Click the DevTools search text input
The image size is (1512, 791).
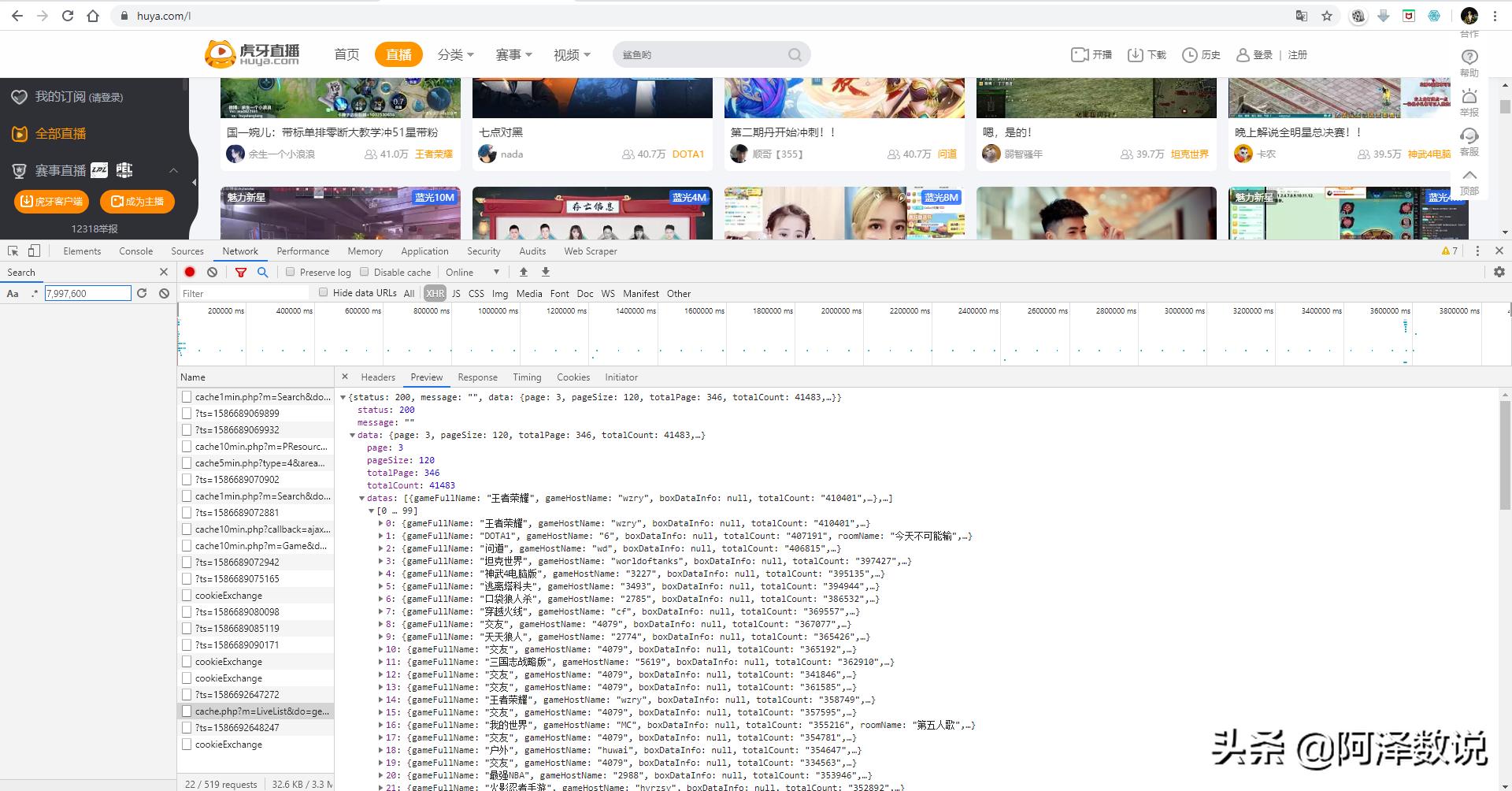87,293
